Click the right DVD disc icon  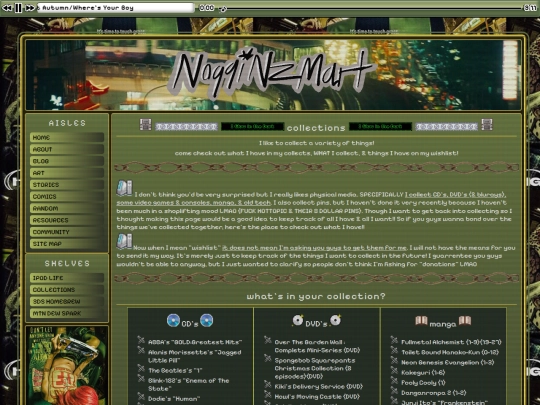pos(335,320)
